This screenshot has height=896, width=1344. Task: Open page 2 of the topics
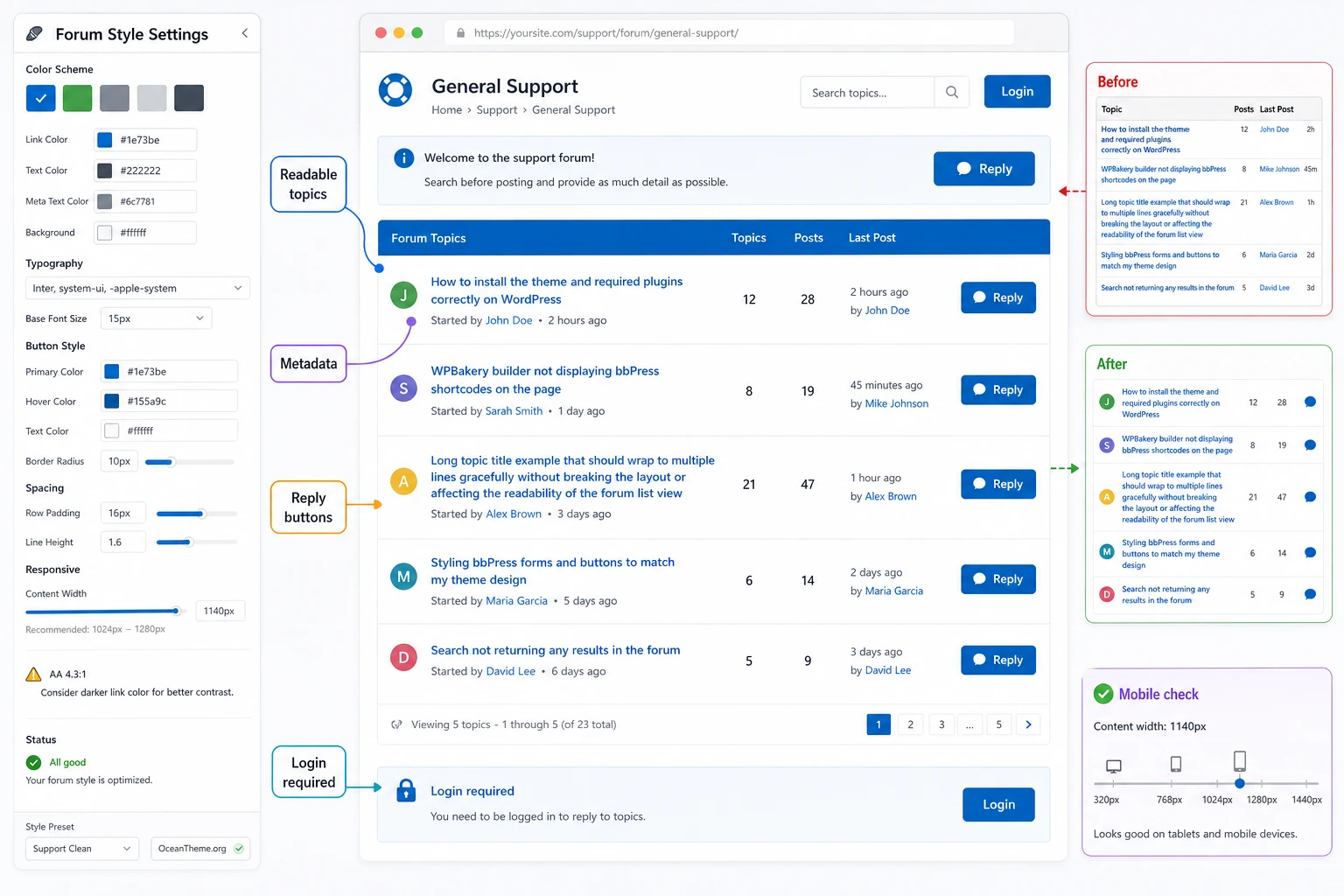[910, 724]
